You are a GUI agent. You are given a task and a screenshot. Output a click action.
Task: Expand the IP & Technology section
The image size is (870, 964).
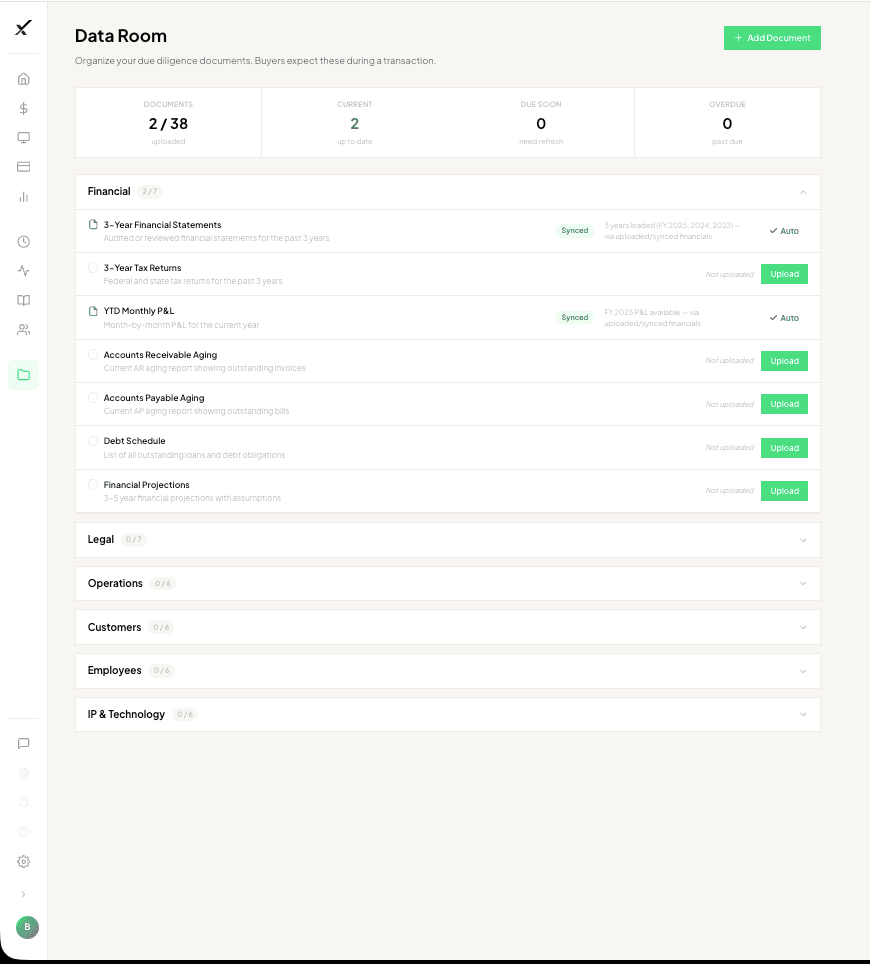pyautogui.click(x=803, y=714)
